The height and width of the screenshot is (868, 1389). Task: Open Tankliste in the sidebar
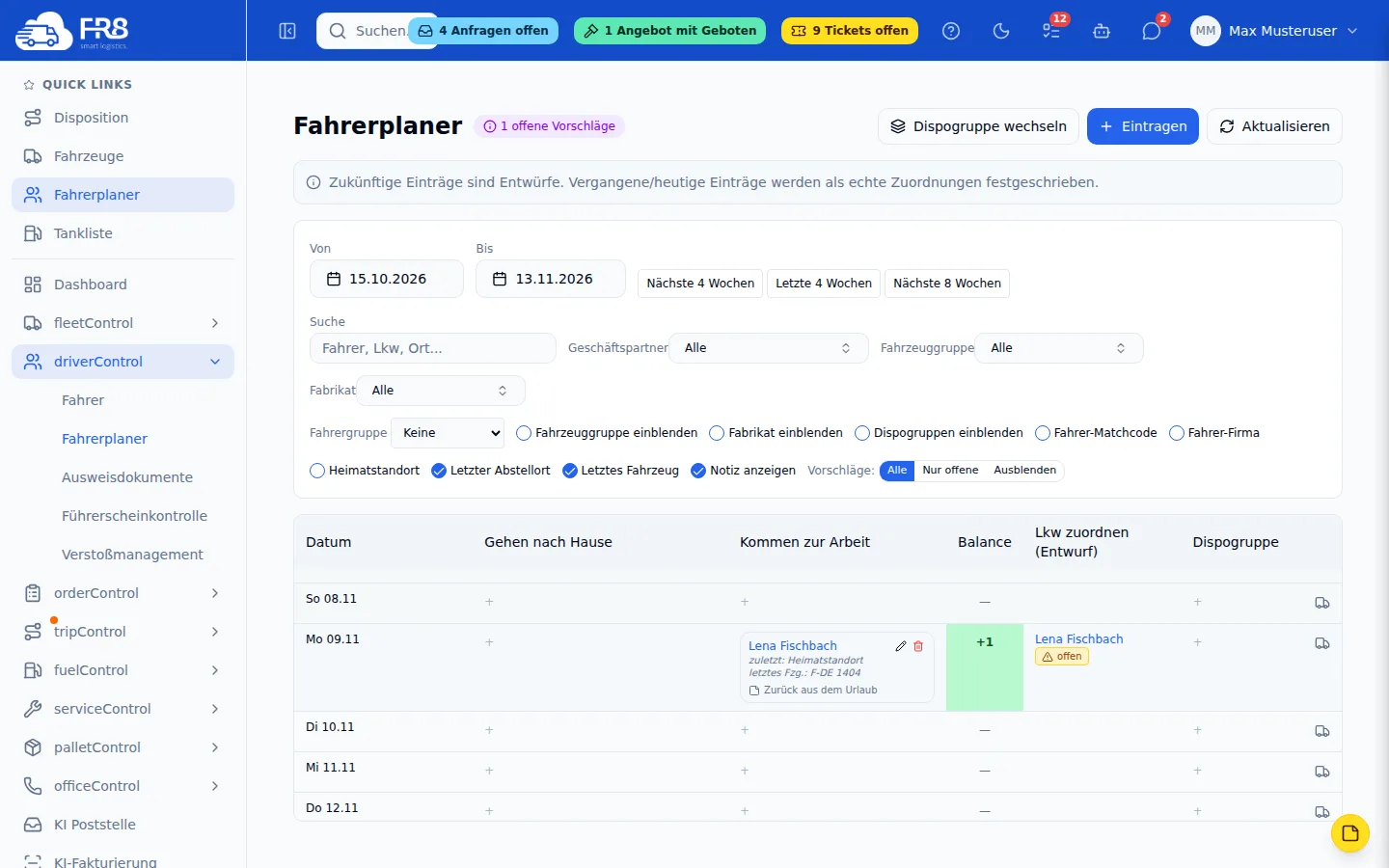pos(123,233)
